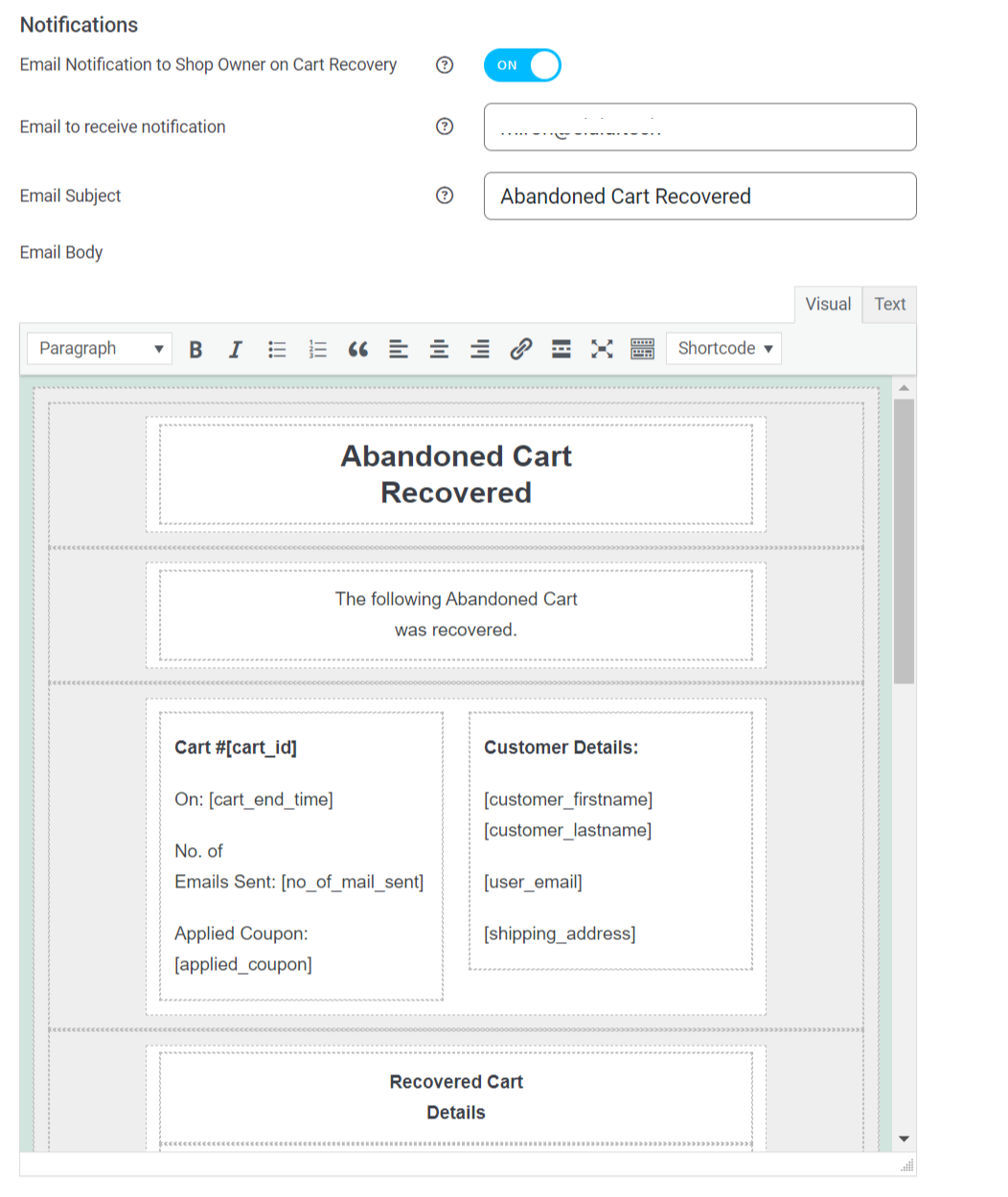This screenshot has height=1197, width=1008.
Task: Align text left
Action: click(399, 349)
